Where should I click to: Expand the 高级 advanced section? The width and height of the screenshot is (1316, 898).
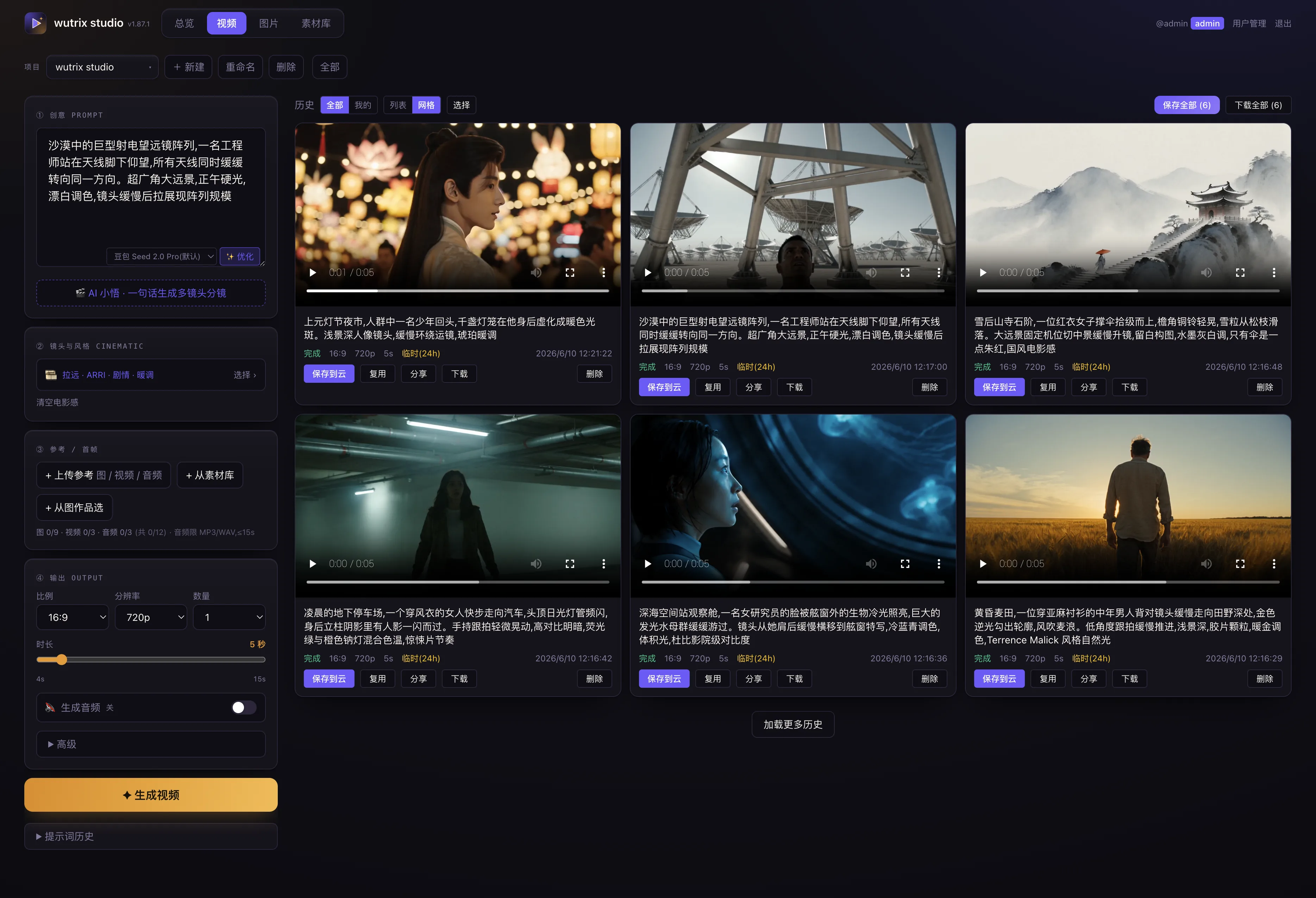pyautogui.click(x=151, y=744)
